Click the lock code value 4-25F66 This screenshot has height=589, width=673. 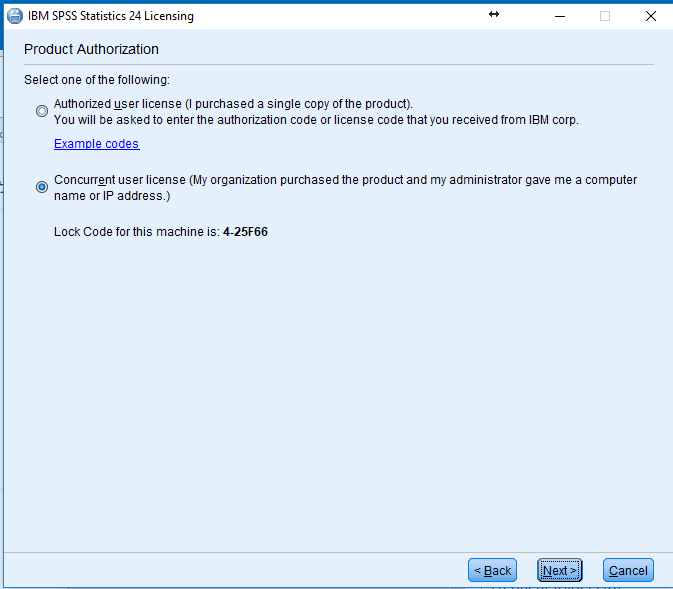pos(246,232)
